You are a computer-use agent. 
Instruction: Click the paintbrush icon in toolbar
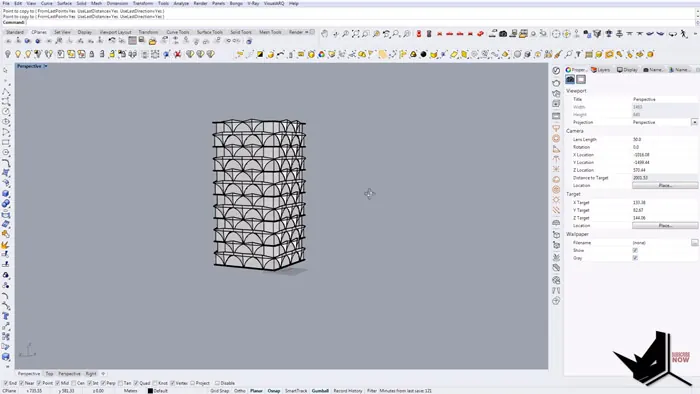click(558, 54)
